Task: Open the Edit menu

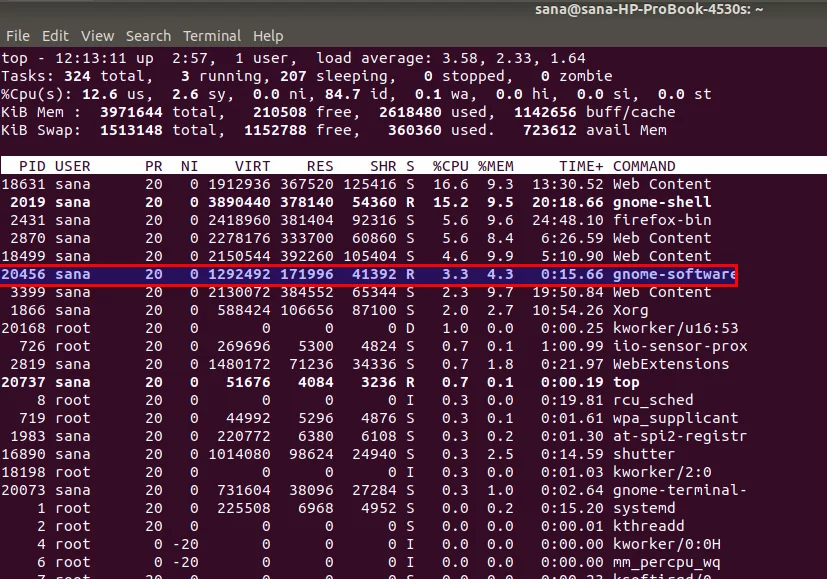Action: click(x=55, y=36)
